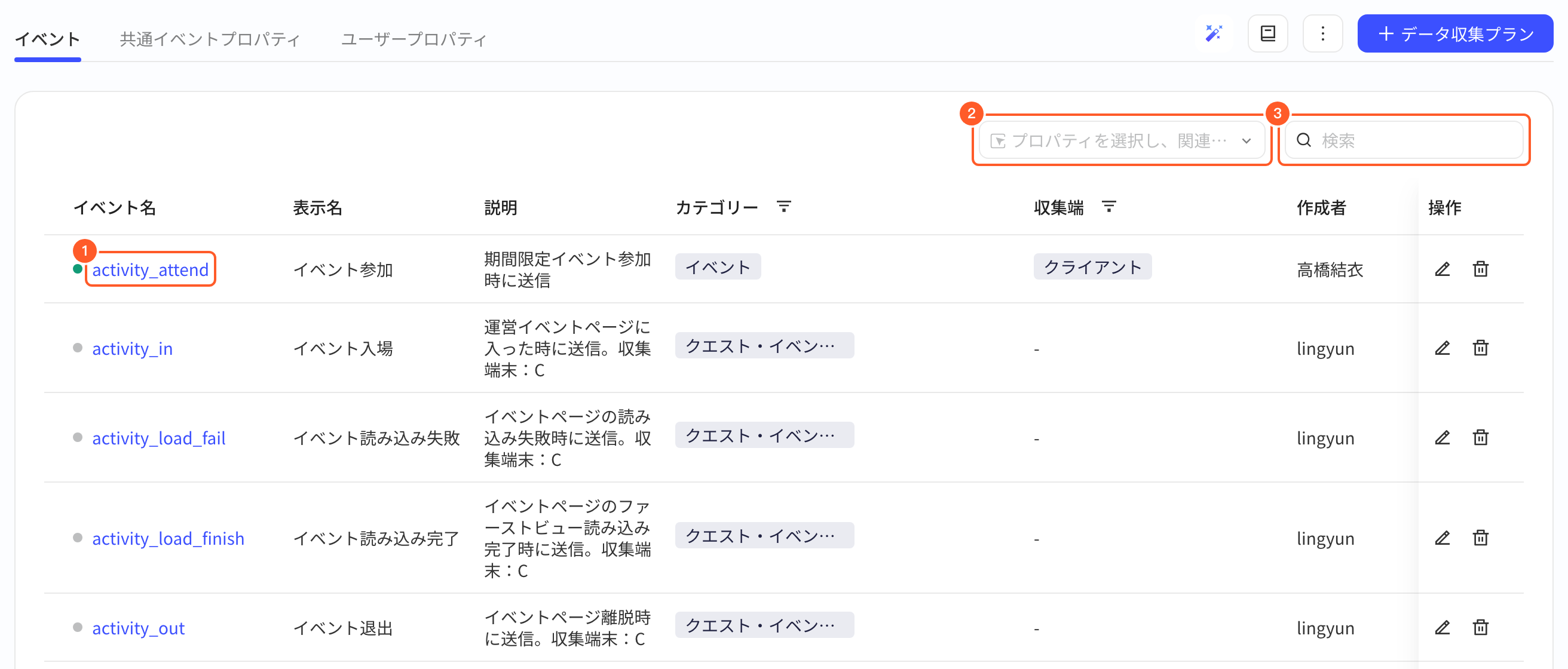This screenshot has height=669, width=1568.
Task: Open the activity_load_fail event link
Action: pyautogui.click(x=159, y=438)
